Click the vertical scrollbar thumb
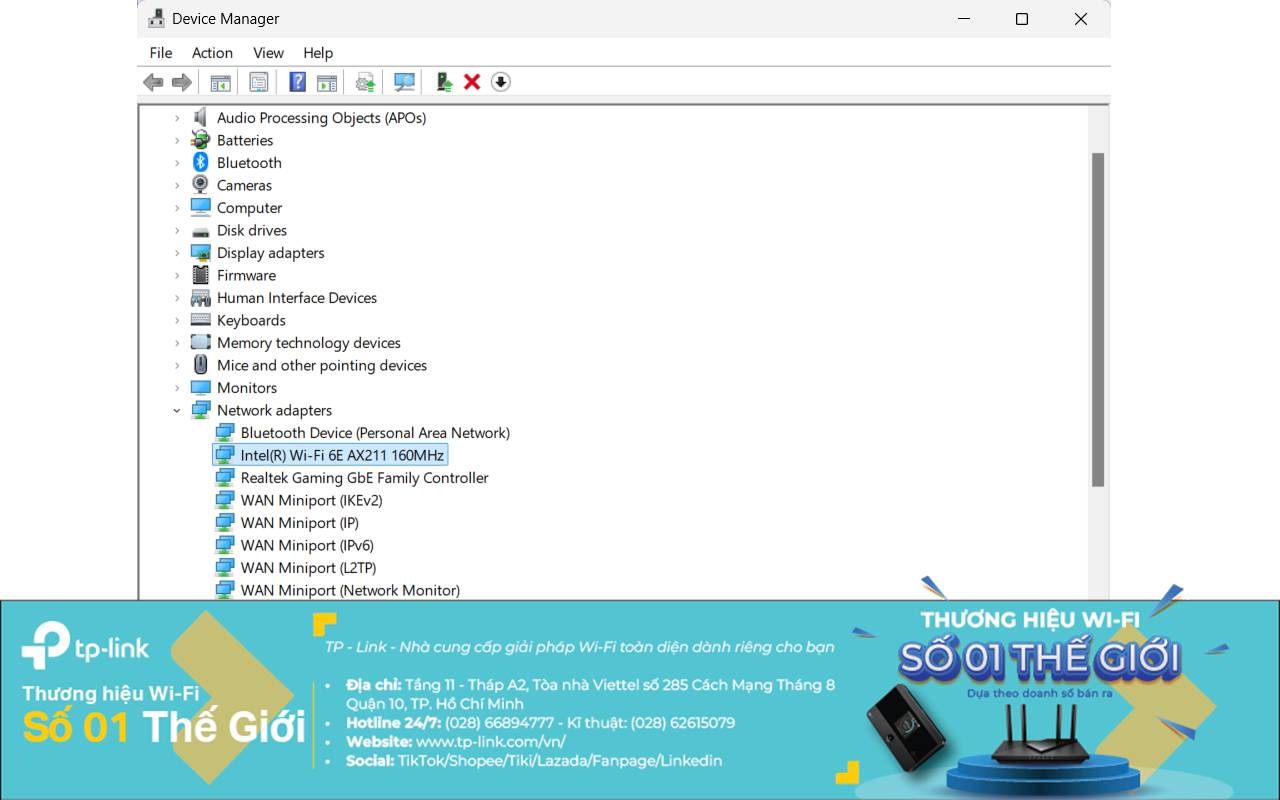1280x800 pixels. 1098,320
